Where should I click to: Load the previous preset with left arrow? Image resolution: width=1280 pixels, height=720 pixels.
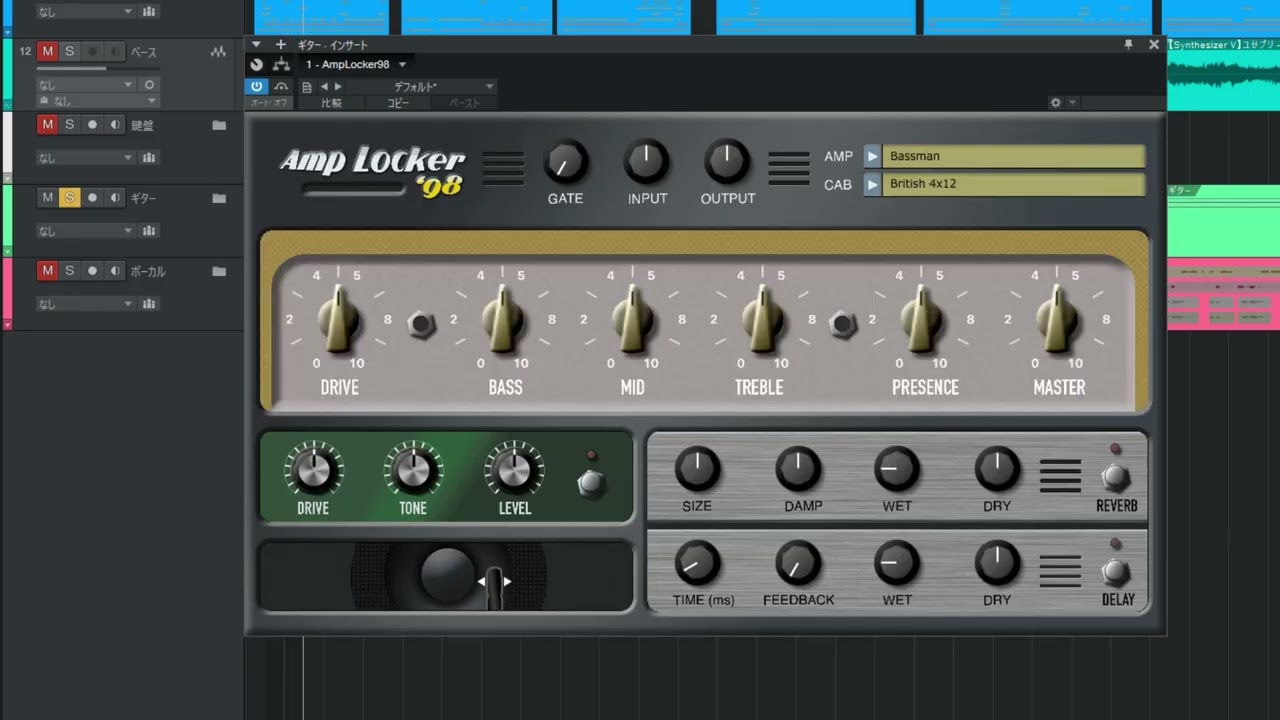pos(324,87)
